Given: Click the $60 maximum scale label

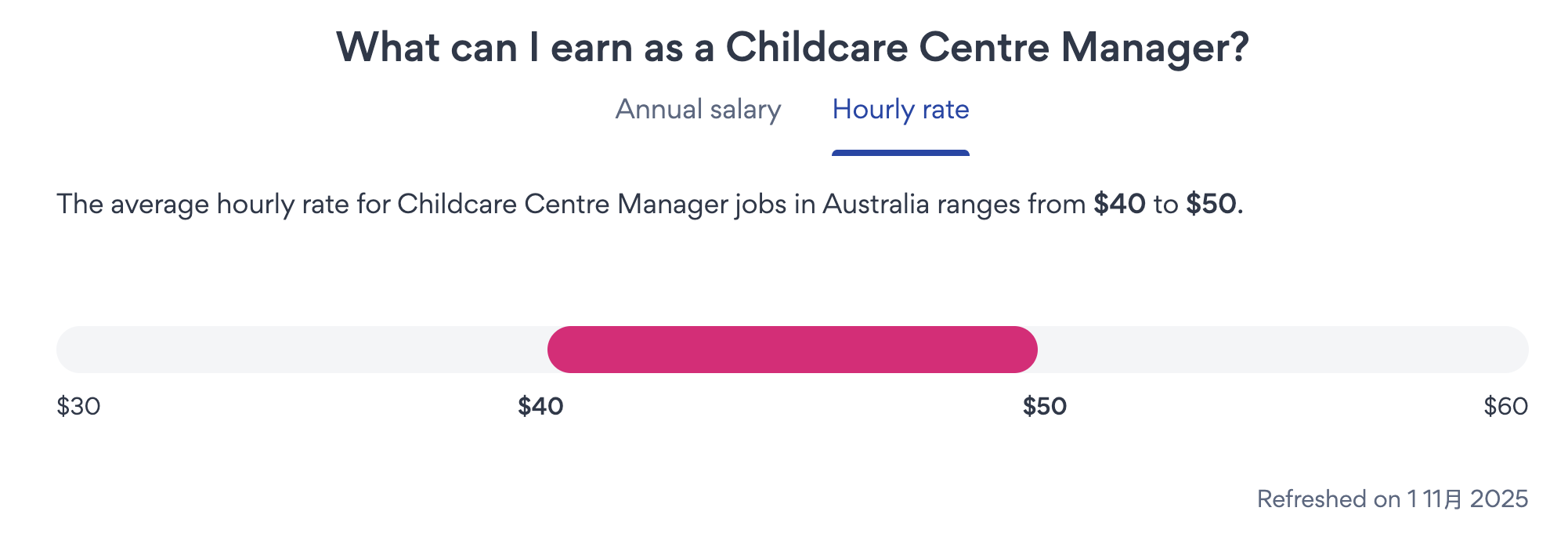Looking at the screenshot, I should point(1505,406).
